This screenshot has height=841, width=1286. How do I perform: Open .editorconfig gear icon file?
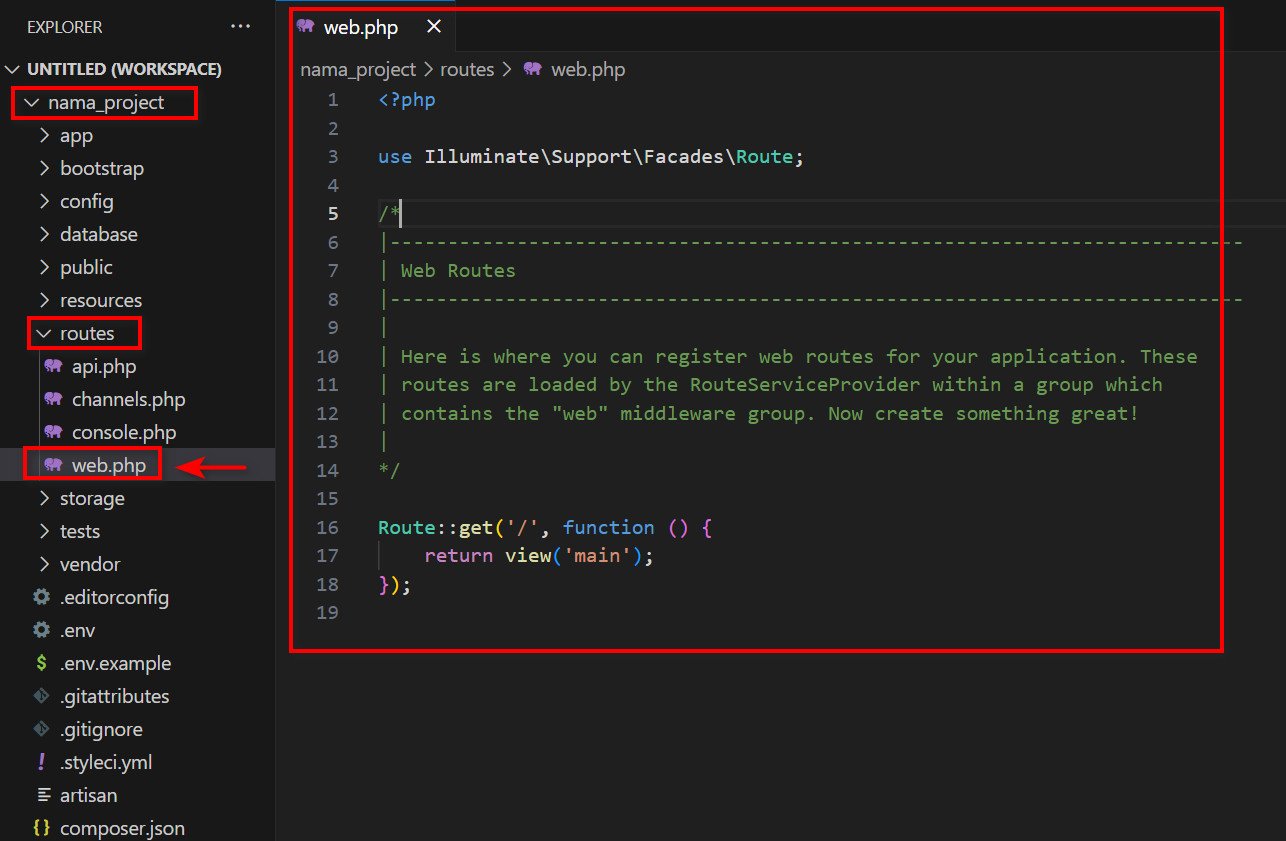(x=41, y=597)
